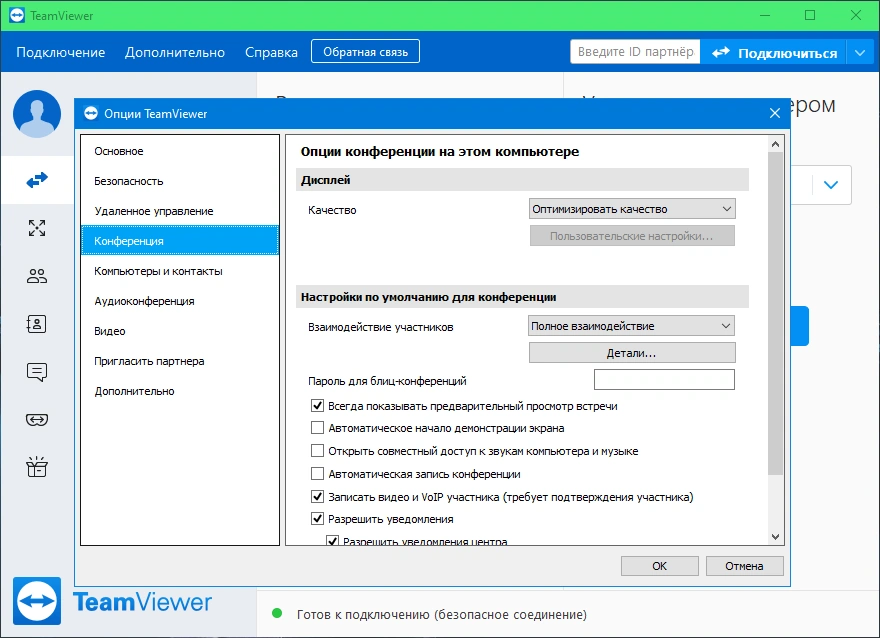Select the Компьютеры и контакты options category
This screenshot has height=638, width=880.
click(x=180, y=271)
